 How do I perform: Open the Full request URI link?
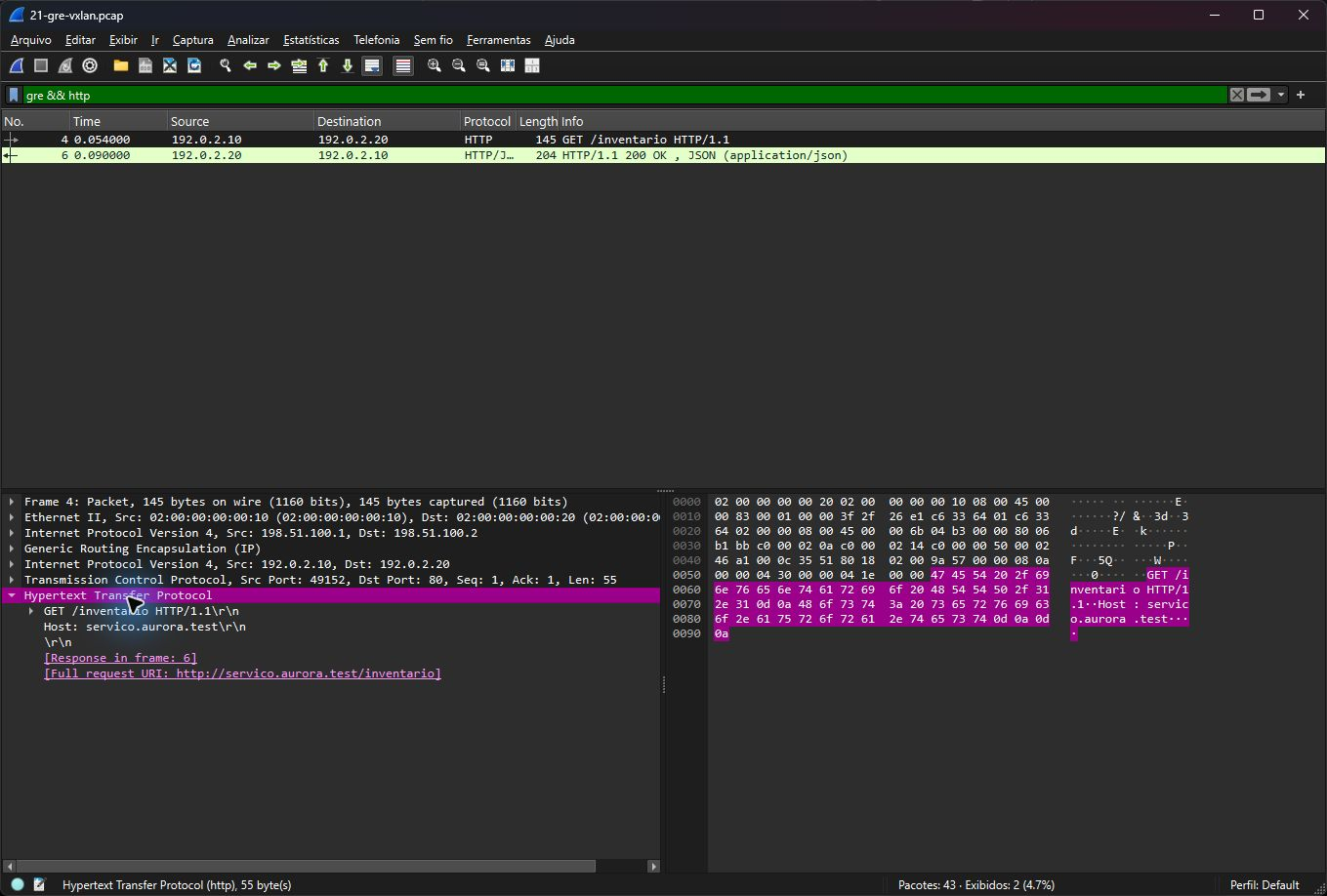[x=242, y=673]
